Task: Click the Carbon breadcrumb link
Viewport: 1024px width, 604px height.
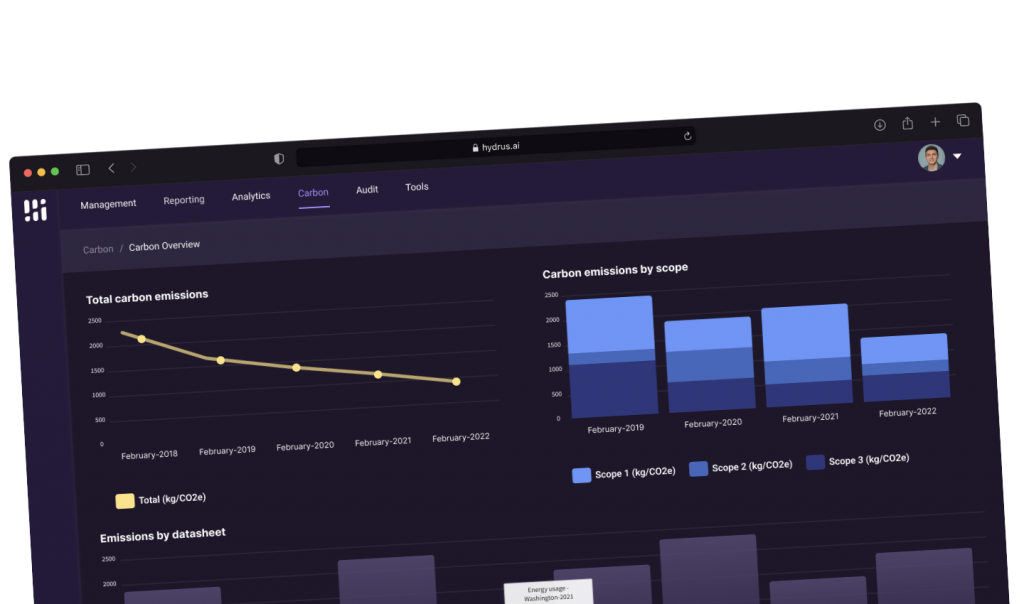Action: point(98,249)
